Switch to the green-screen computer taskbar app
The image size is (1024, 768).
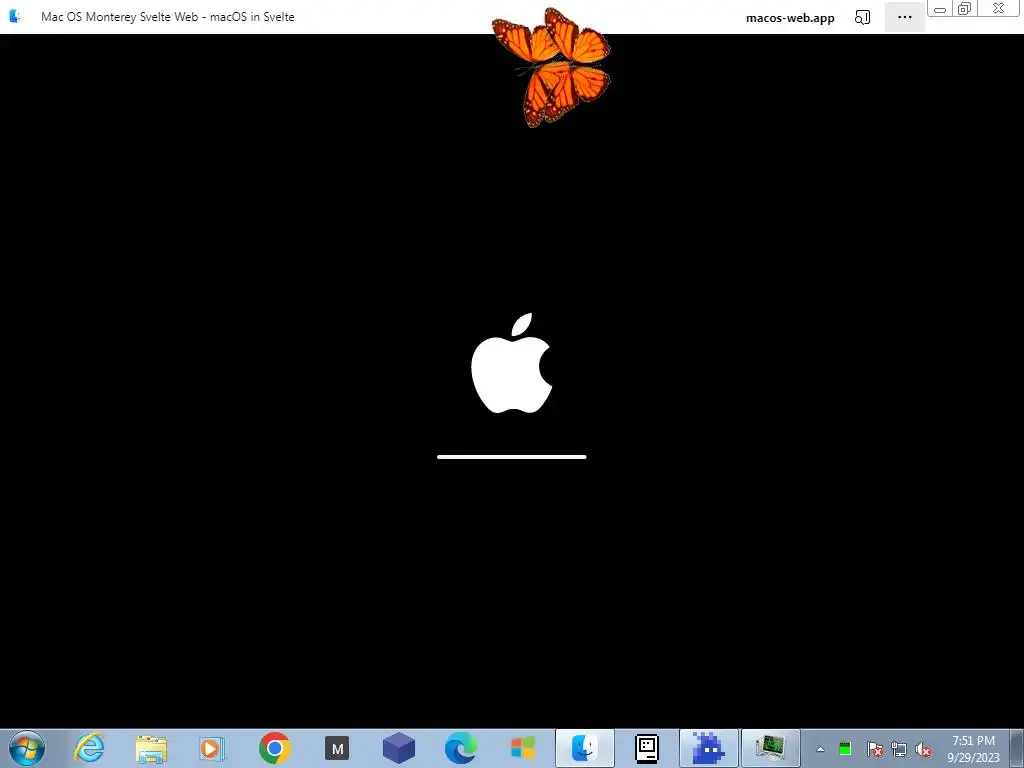click(771, 748)
